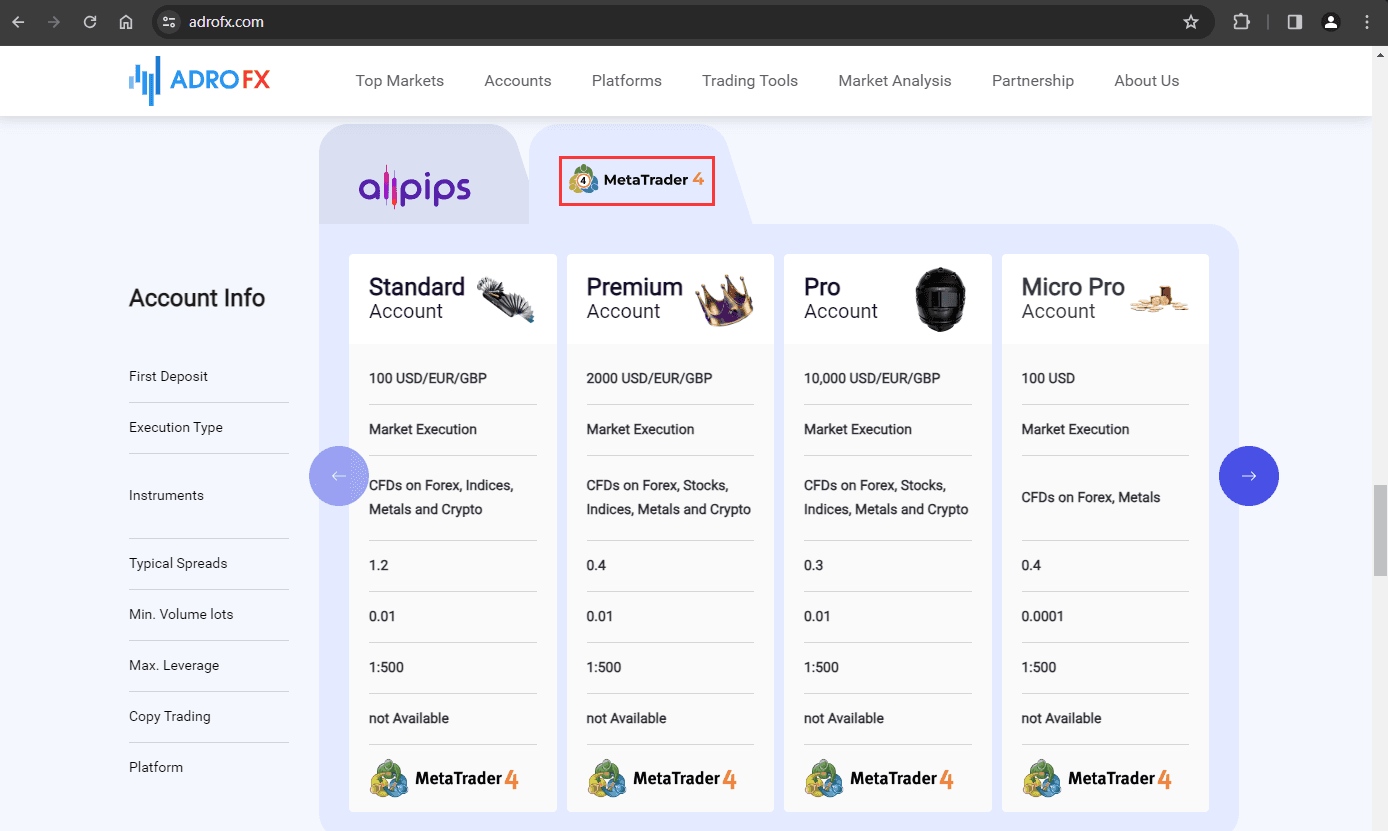Open the browser home page
Image resolution: width=1388 pixels, height=831 pixels.
(126, 22)
